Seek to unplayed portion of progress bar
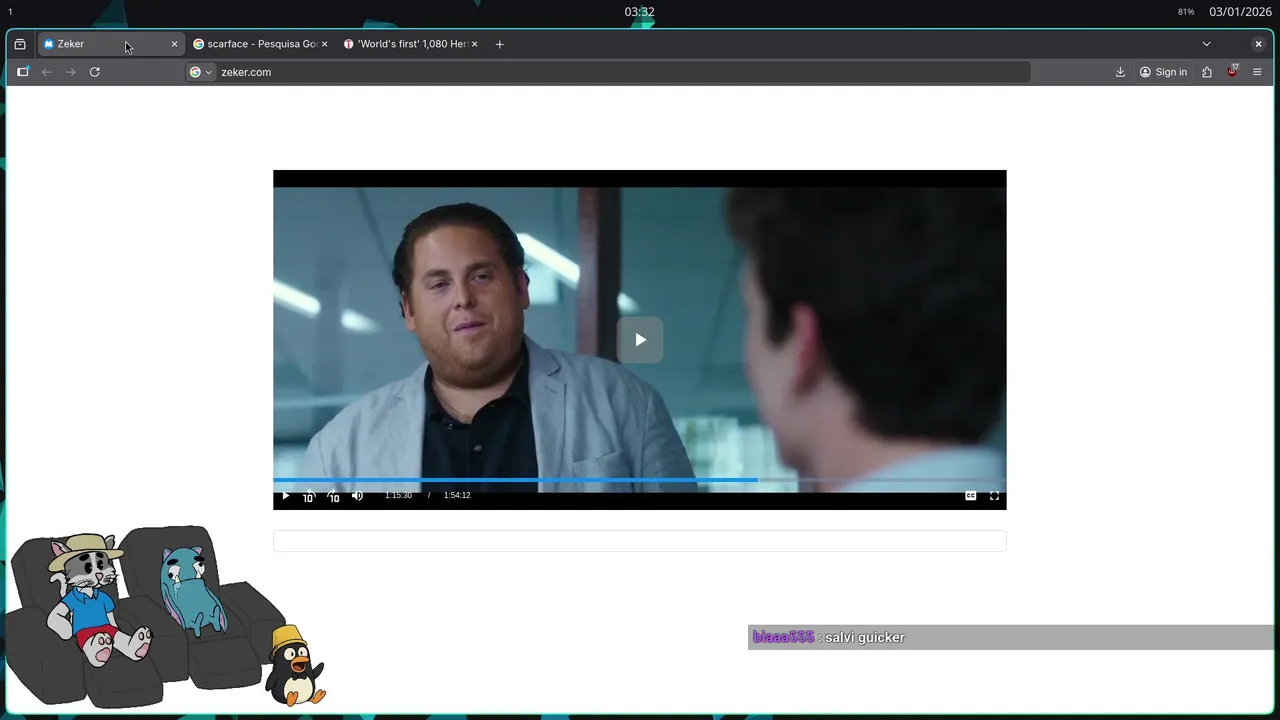The height and width of the screenshot is (720, 1280). click(x=880, y=480)
